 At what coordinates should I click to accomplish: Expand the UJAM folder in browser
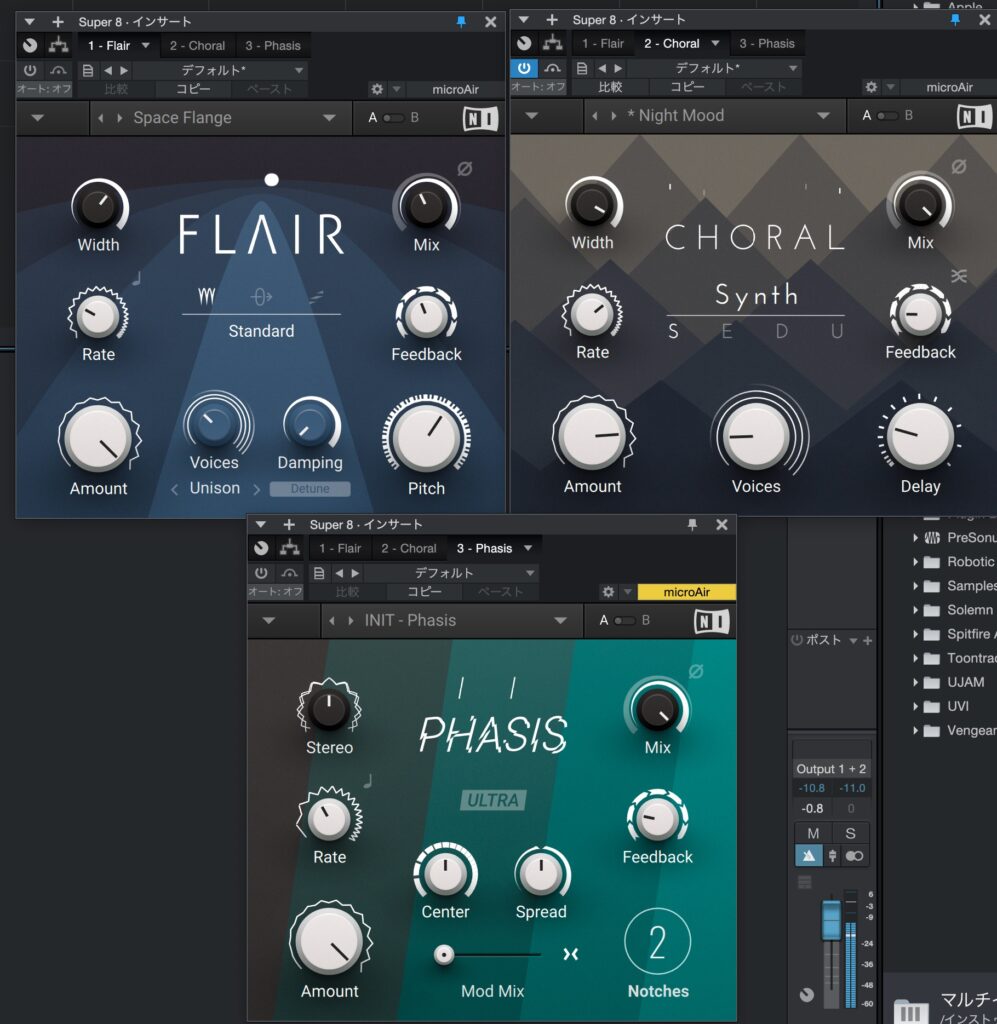tap(915, 682)
